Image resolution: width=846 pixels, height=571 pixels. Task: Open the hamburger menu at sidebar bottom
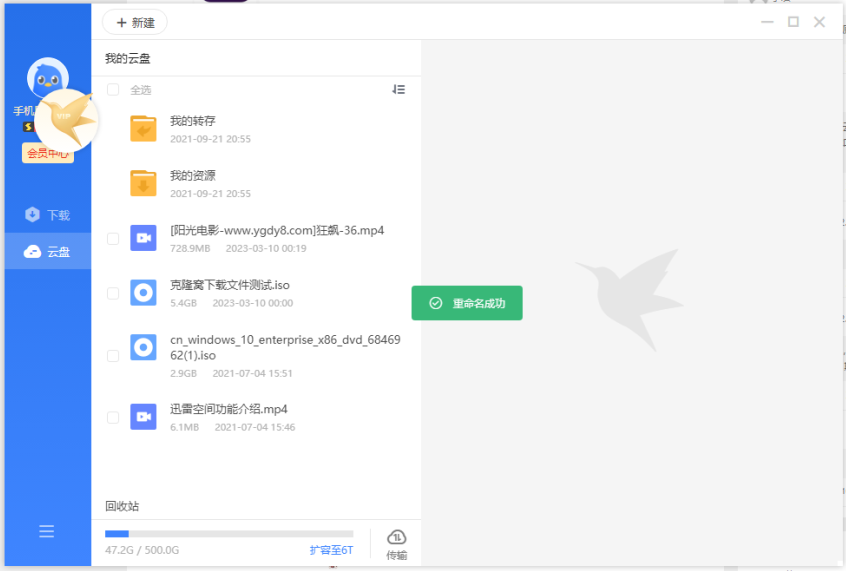click(46, 531)
